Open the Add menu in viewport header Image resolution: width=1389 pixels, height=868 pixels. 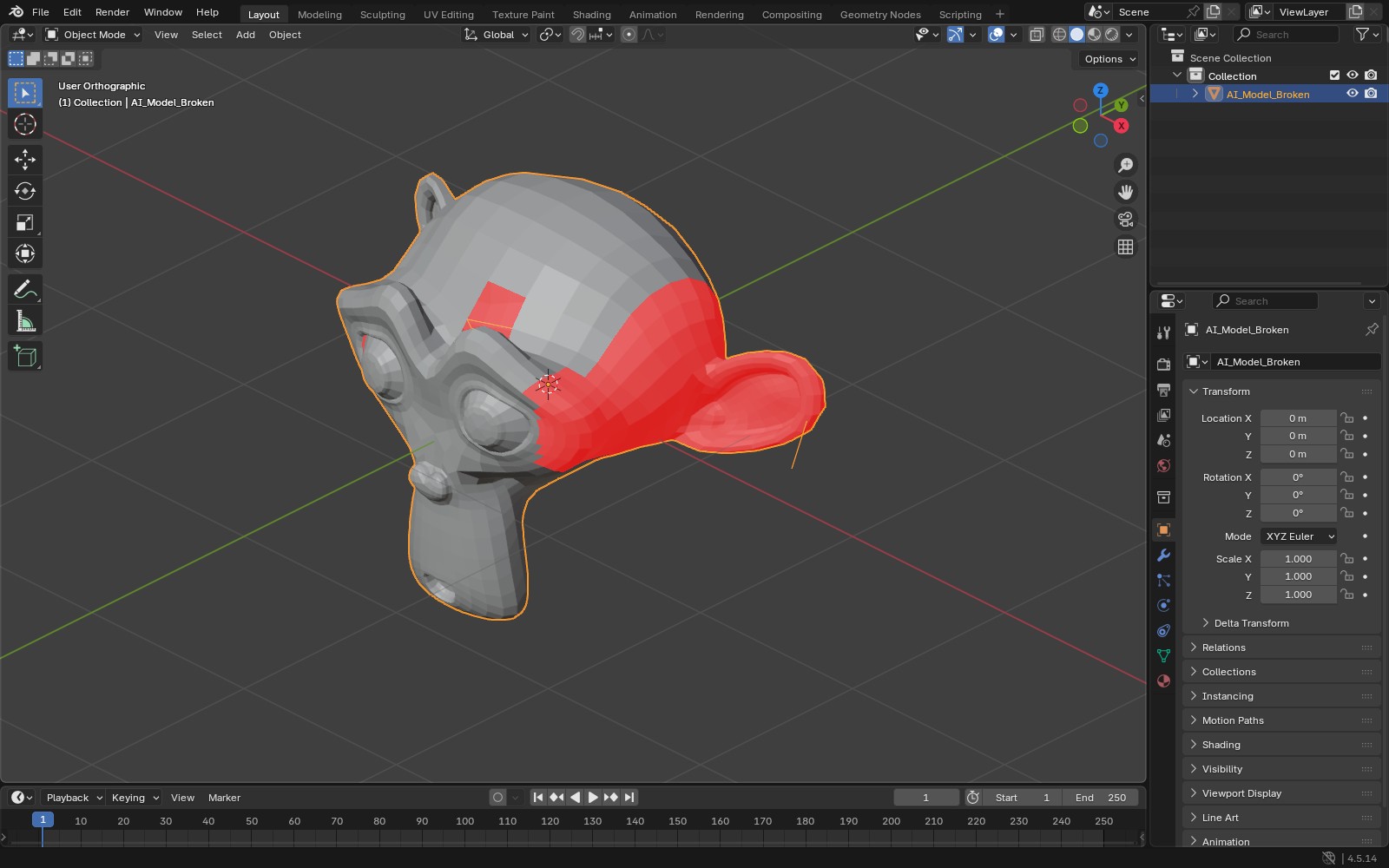246,35
